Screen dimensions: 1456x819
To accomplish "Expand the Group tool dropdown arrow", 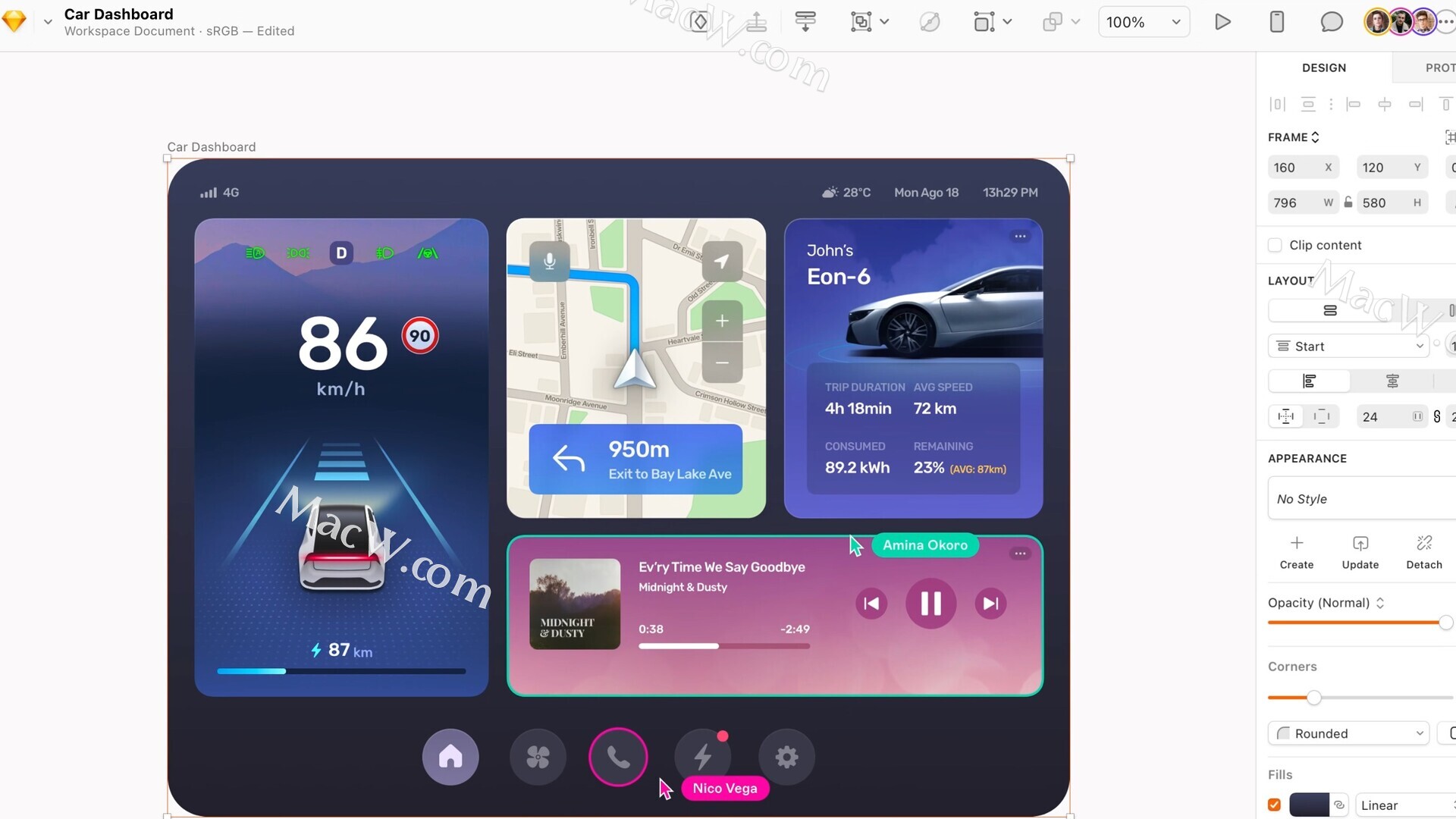I will pos(884,22).
